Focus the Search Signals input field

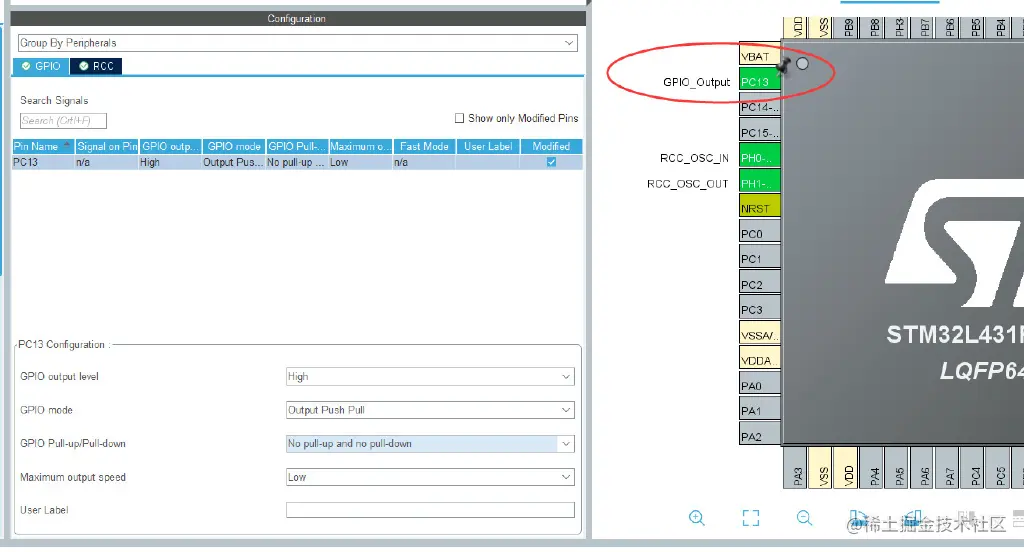[x=63, y=121]
